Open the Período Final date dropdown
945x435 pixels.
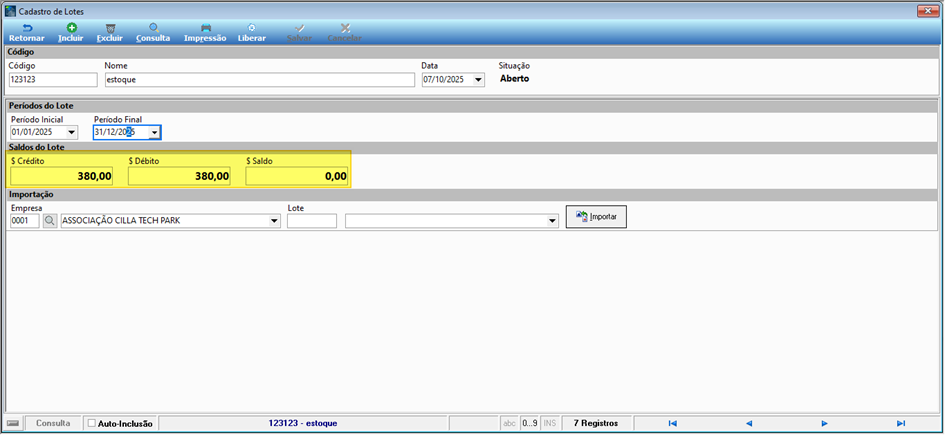tap(154, 132)
